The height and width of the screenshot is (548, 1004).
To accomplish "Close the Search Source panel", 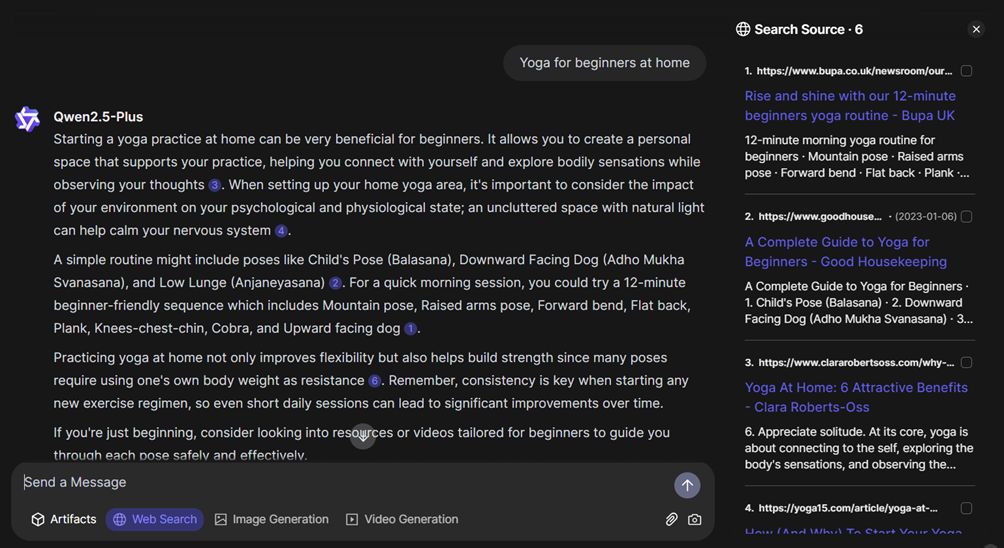I will point(976,29).
